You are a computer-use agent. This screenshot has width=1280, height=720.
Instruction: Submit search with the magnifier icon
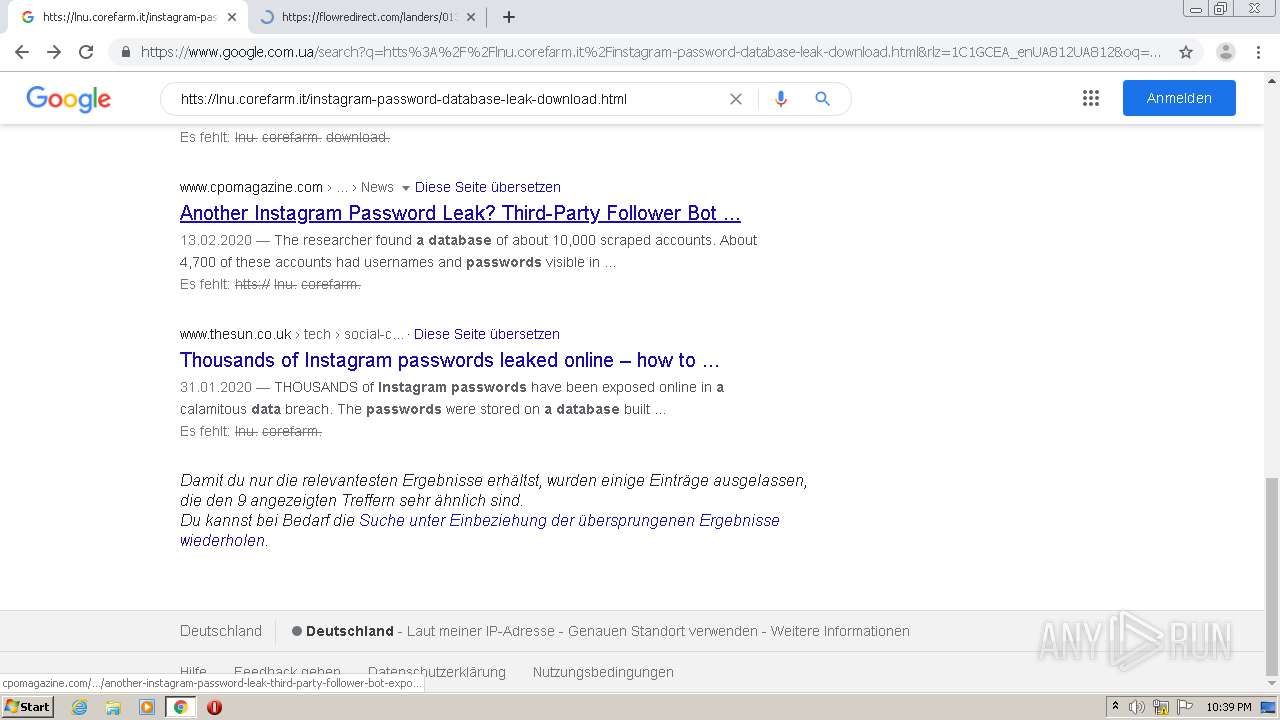[822, 99]
